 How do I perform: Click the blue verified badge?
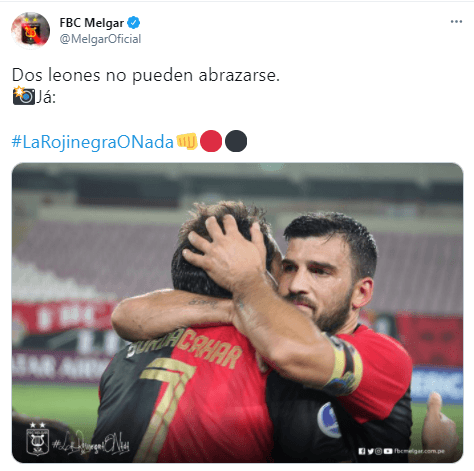pyautogui.click(x=134, y=23)
